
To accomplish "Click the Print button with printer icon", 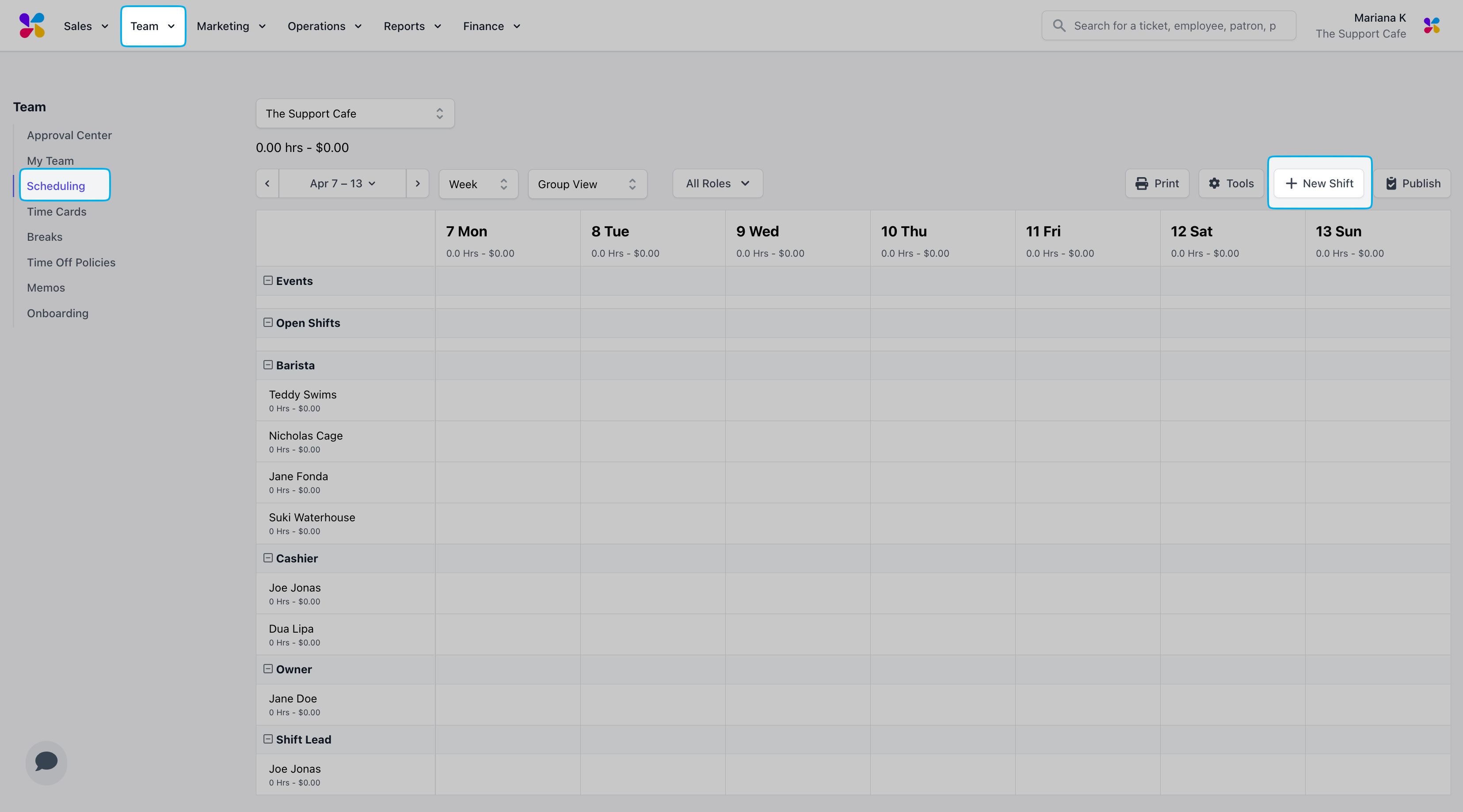I will point(1157,183).
